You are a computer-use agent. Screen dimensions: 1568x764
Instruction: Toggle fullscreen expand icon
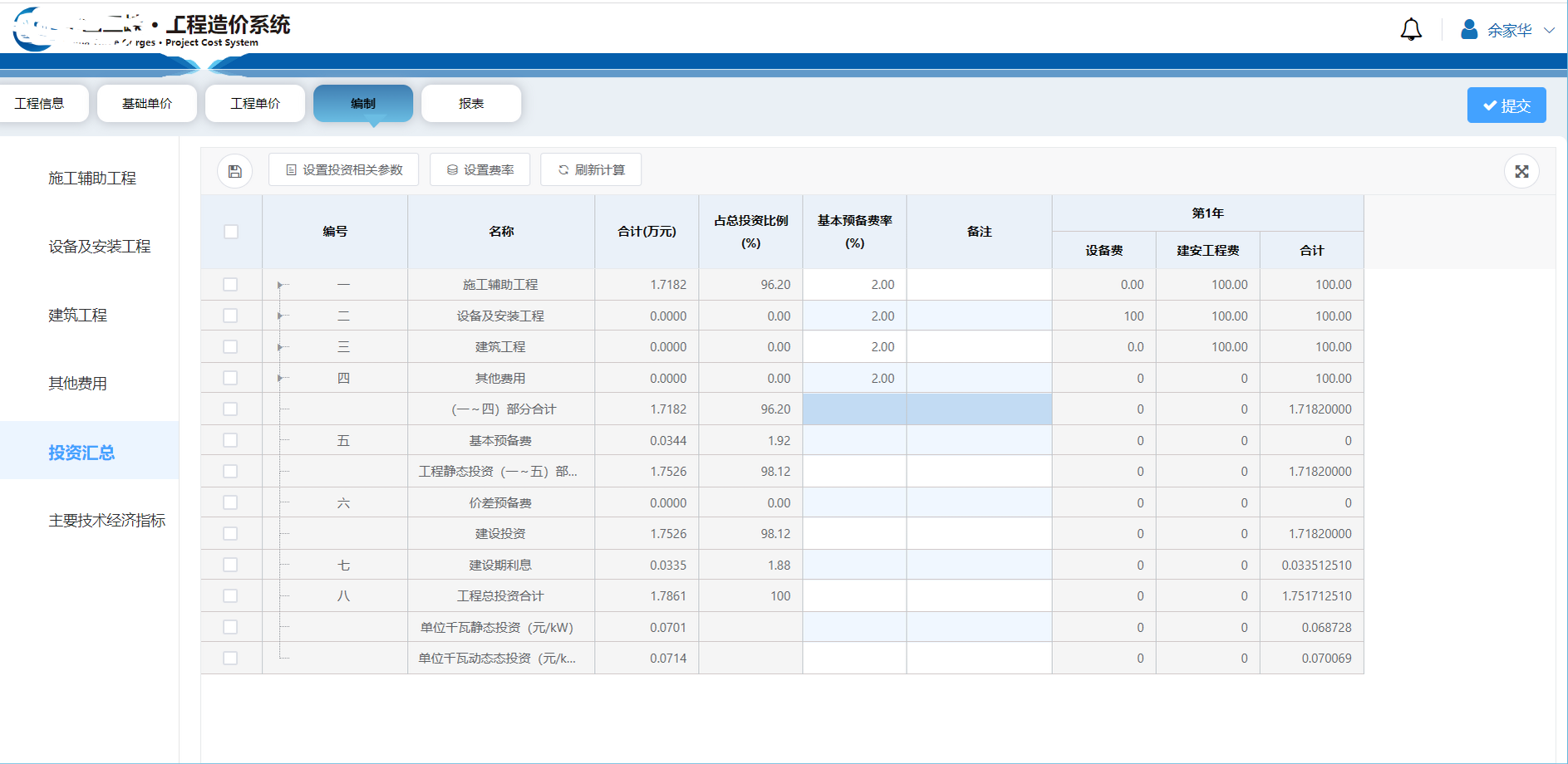tap(1521, 171)
